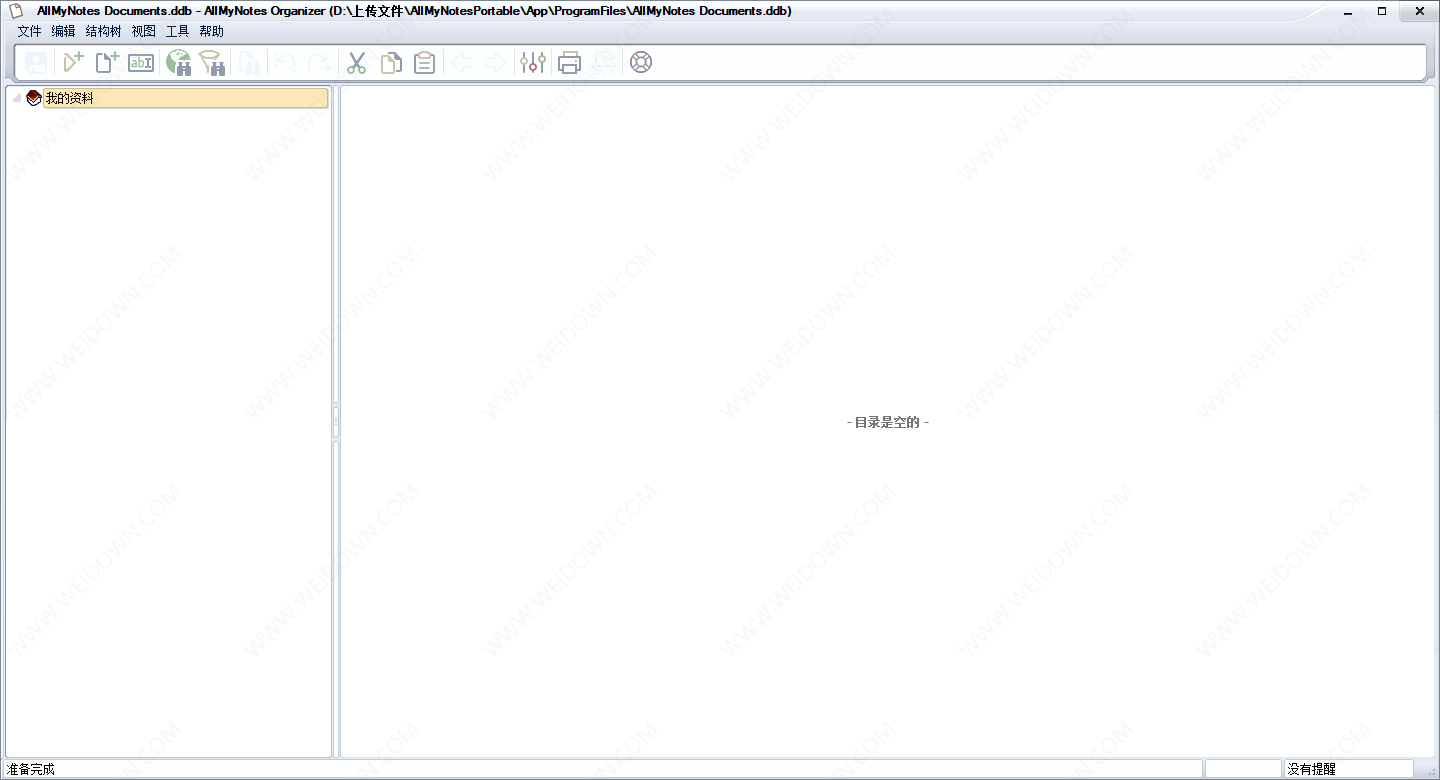1440x780 pixels.
Task: Add a new folder with the toolbar icon
Action: (x=73, y=63)
